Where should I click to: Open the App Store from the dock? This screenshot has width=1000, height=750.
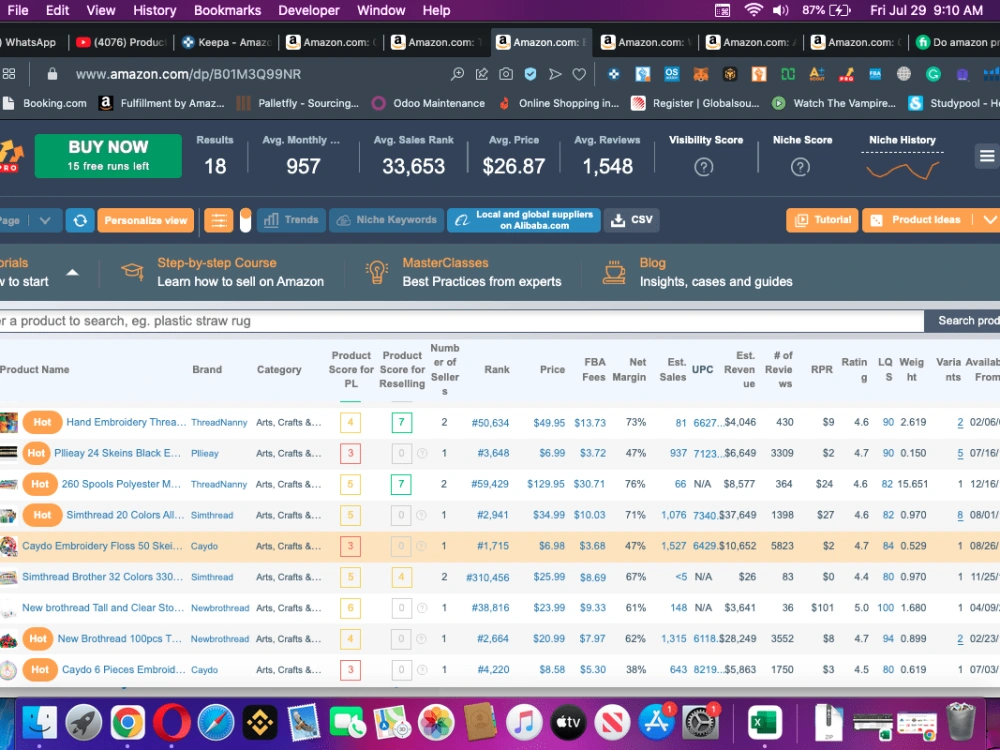pos(656,723)
